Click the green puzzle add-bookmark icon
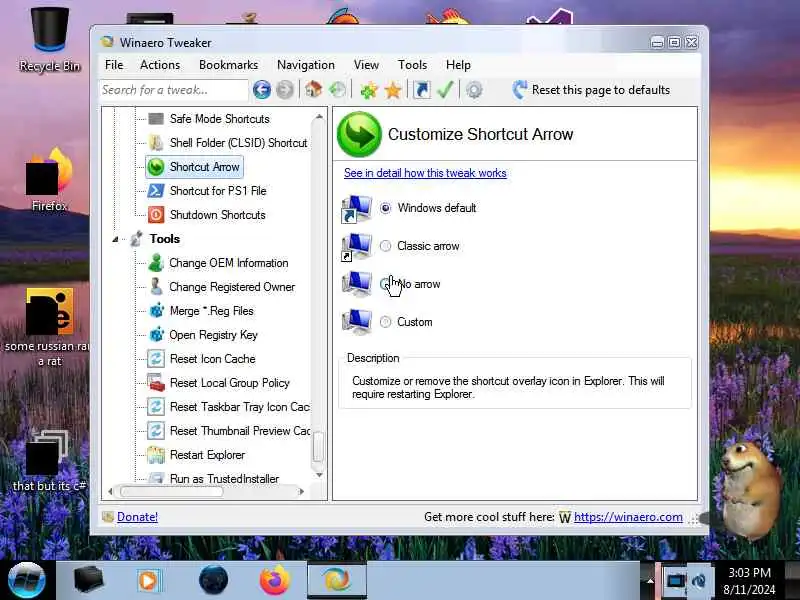Screen dimensions: 800x600 click(369, 90)
